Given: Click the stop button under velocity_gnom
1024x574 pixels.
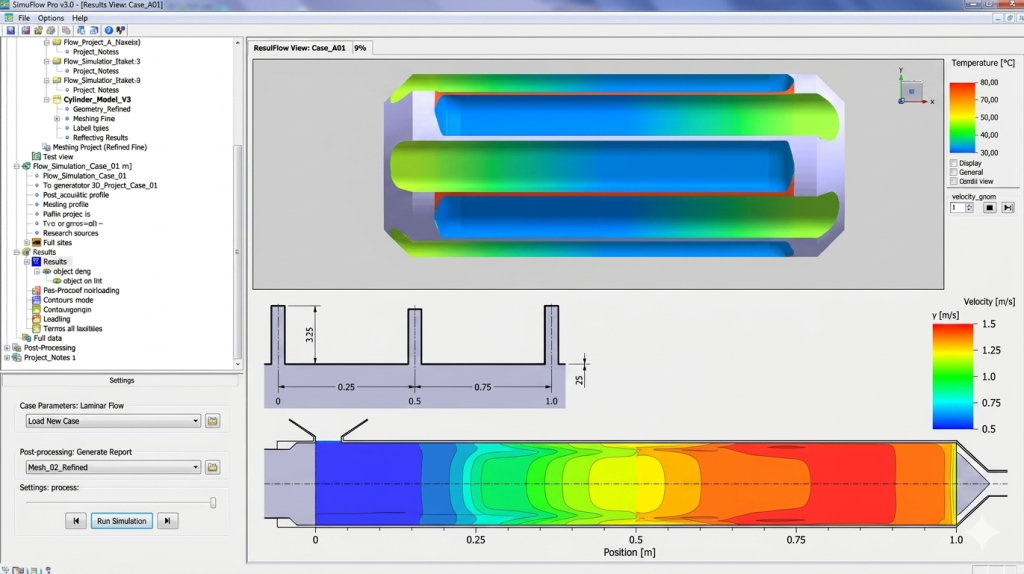Looking at the screenshot, I should pyautogui.click(x=989, y=208).
